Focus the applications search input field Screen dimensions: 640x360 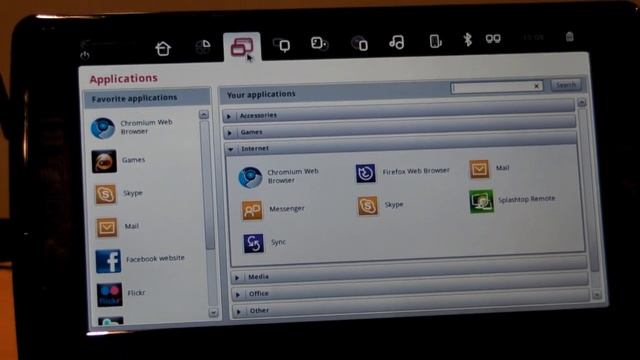[x=496, y=87]
